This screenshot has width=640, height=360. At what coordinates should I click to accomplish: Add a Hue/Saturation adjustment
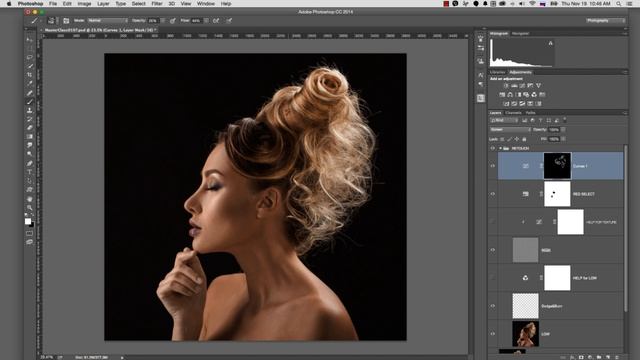click(502, 95)
